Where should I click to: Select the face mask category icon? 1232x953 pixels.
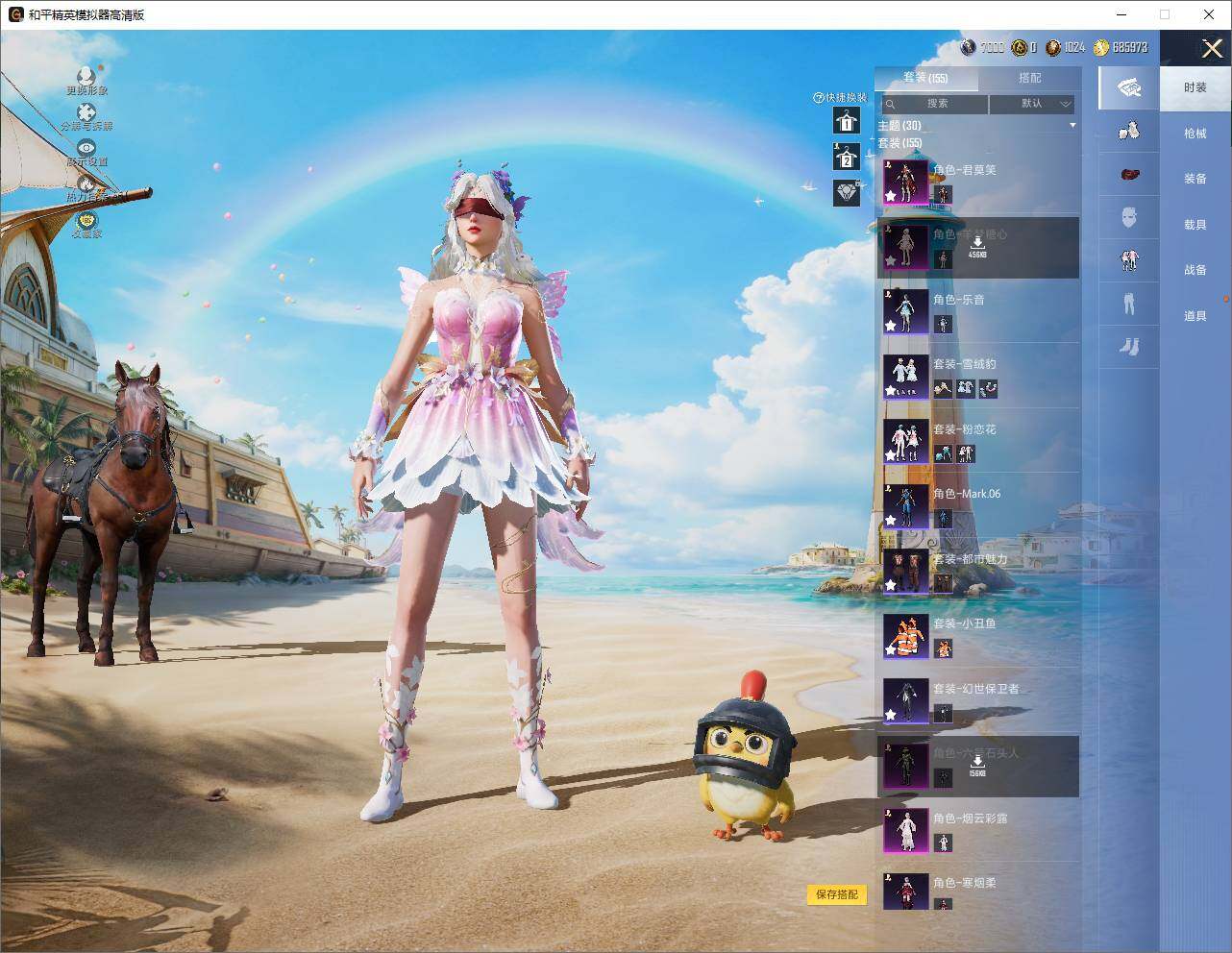1129,217
